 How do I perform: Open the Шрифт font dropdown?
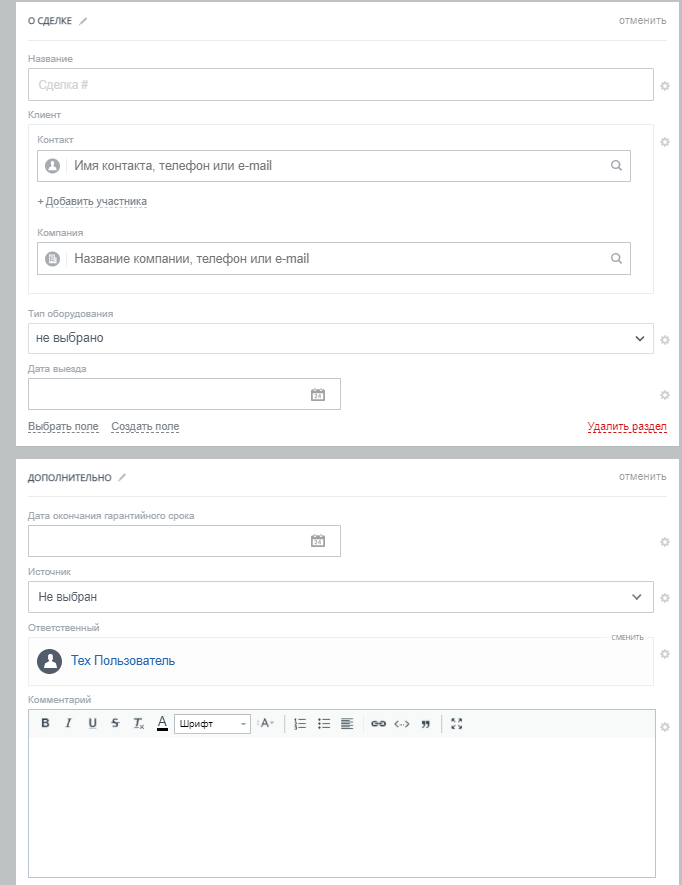pyautogui.click(x=212, y=724)
